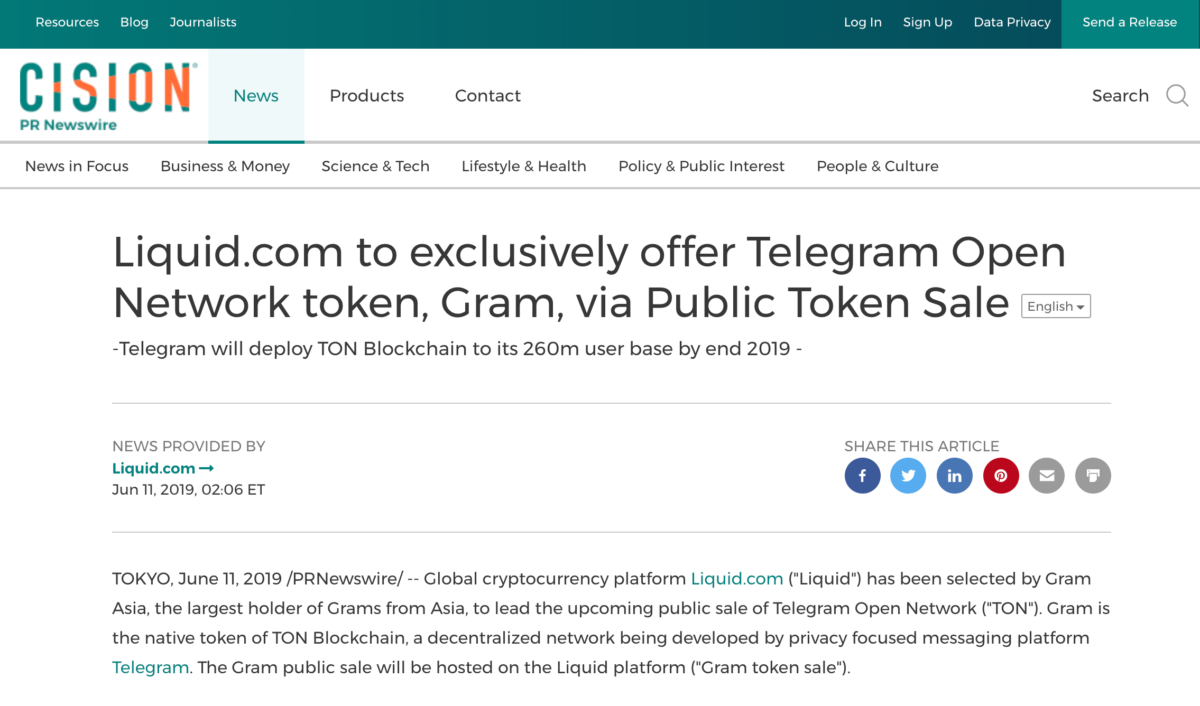Follow the Telegram link in article

pyautogui.click(x=150, y=667)
